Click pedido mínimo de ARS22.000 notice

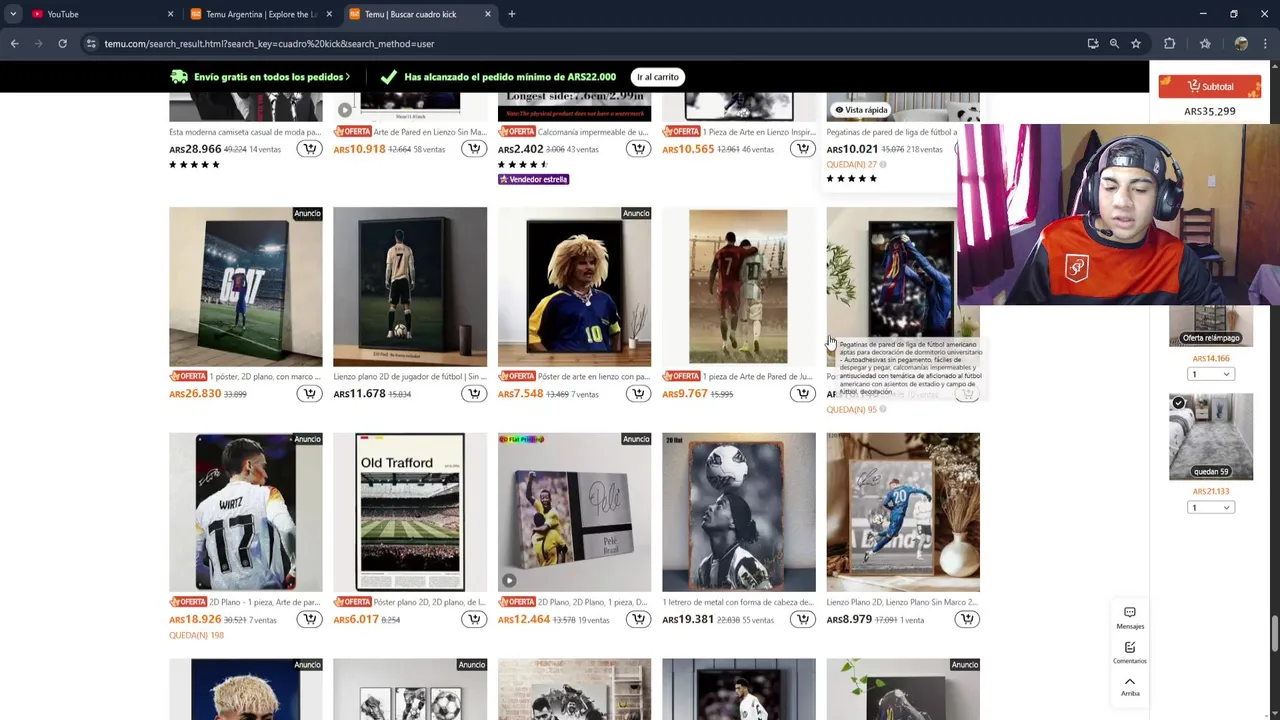tap(510, 77)
